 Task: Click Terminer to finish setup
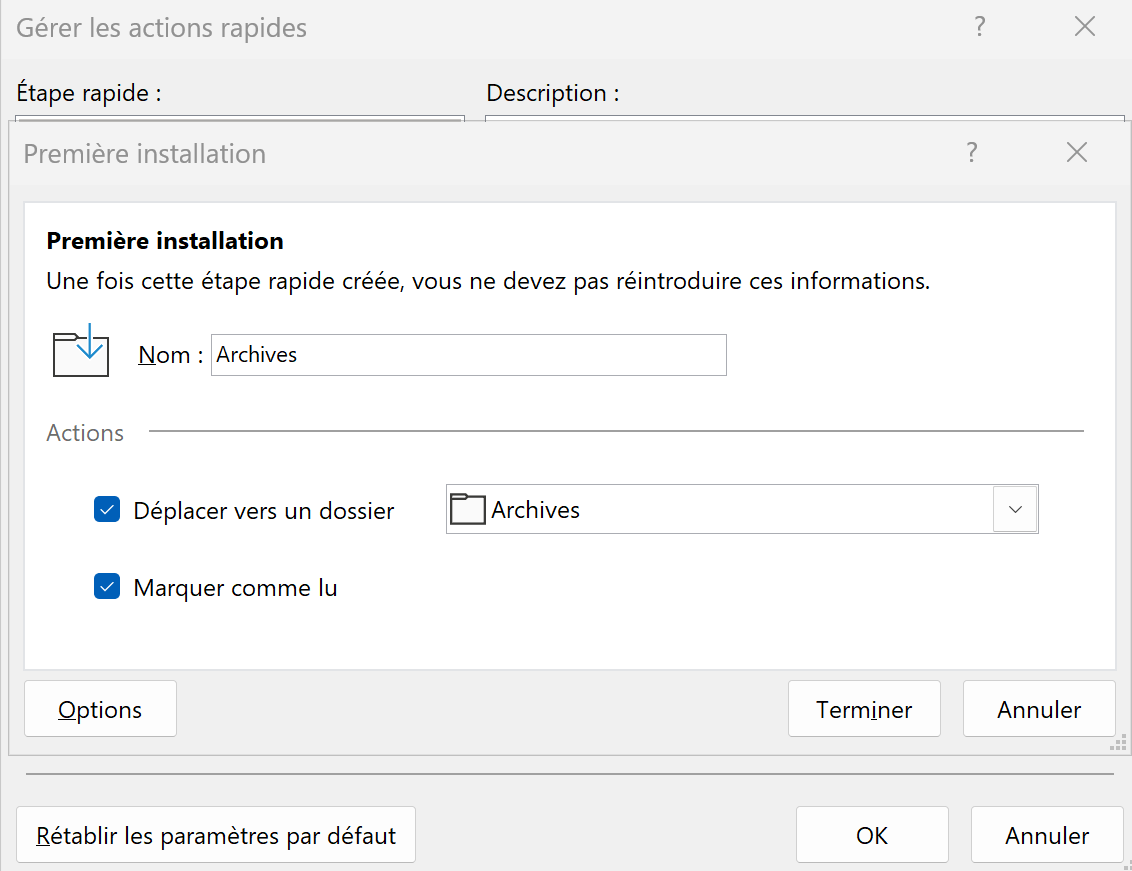[864, 708]
